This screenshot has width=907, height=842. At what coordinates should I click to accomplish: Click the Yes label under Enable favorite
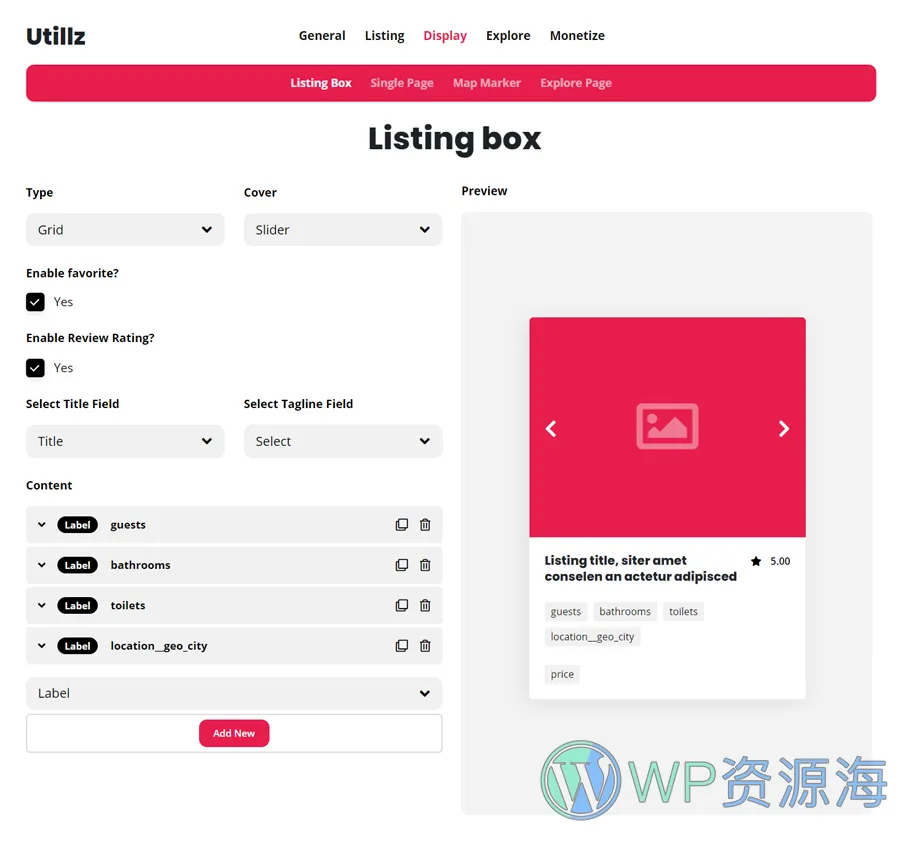63,302
